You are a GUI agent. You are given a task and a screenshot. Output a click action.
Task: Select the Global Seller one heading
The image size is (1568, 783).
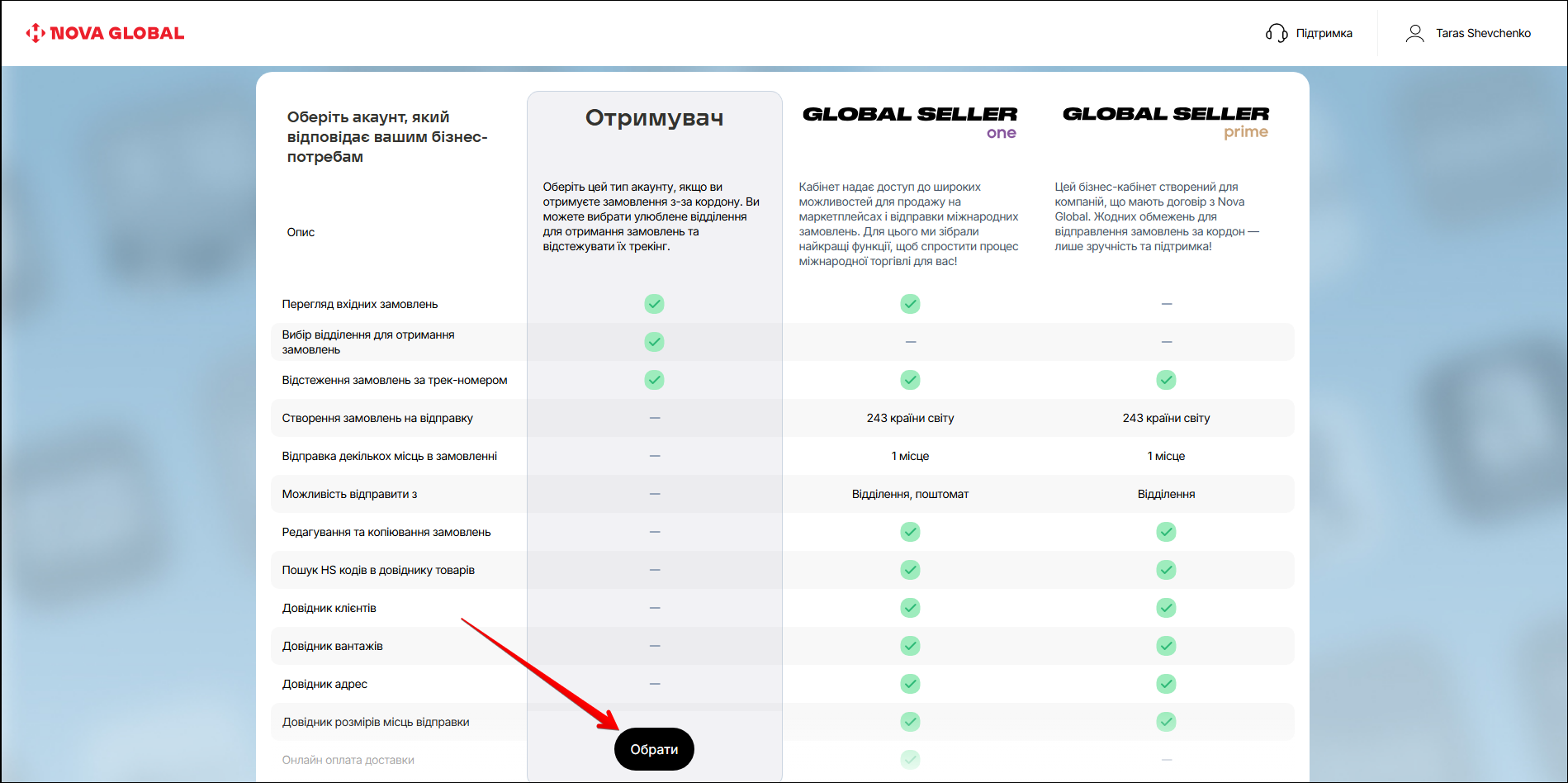pyautogui.click(x=910, y=121)
